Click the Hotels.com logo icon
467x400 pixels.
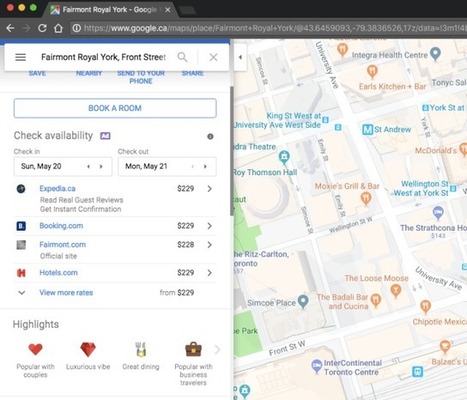pyautogui.click(x=21, y=273)
